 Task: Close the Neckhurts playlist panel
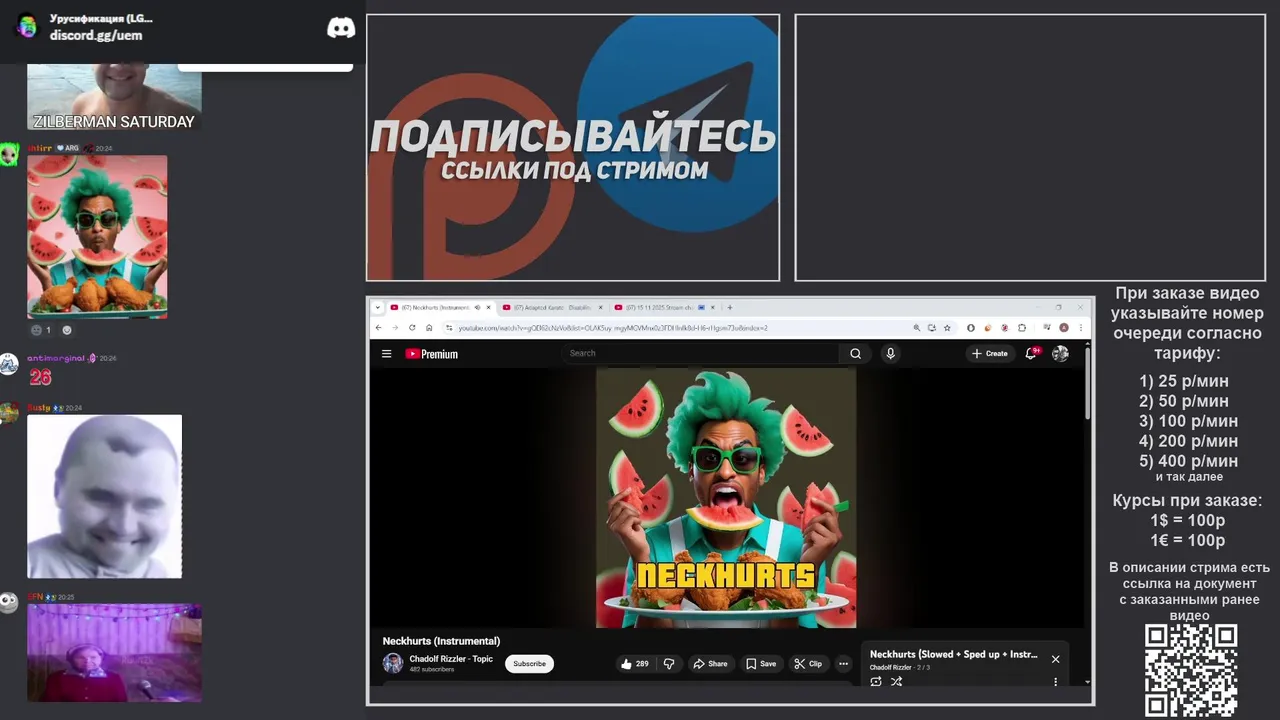click(x=1055, y=659)
